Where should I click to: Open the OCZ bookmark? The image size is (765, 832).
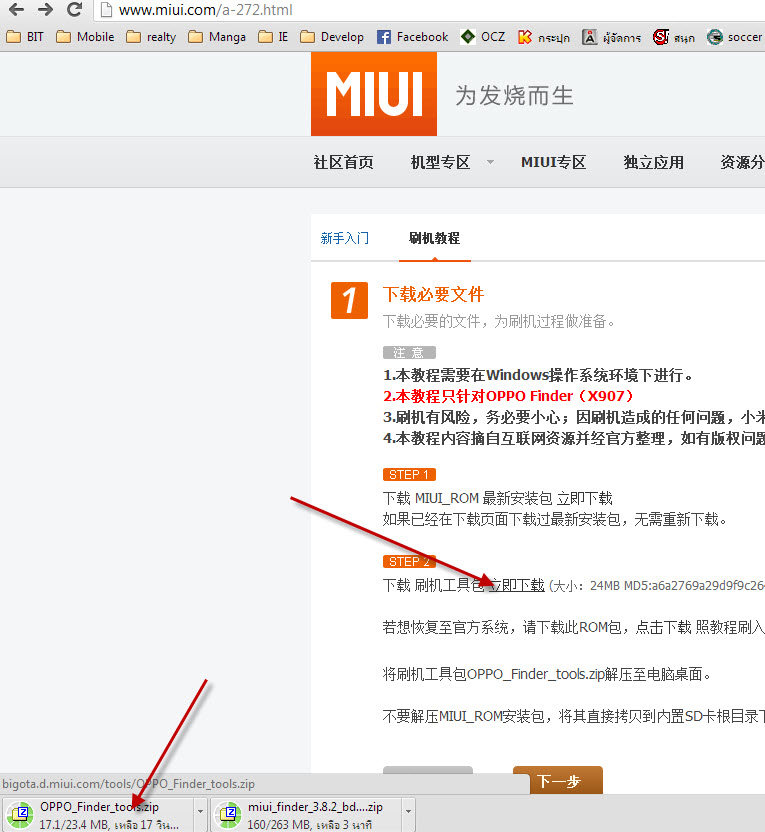(x=483, y=37)
